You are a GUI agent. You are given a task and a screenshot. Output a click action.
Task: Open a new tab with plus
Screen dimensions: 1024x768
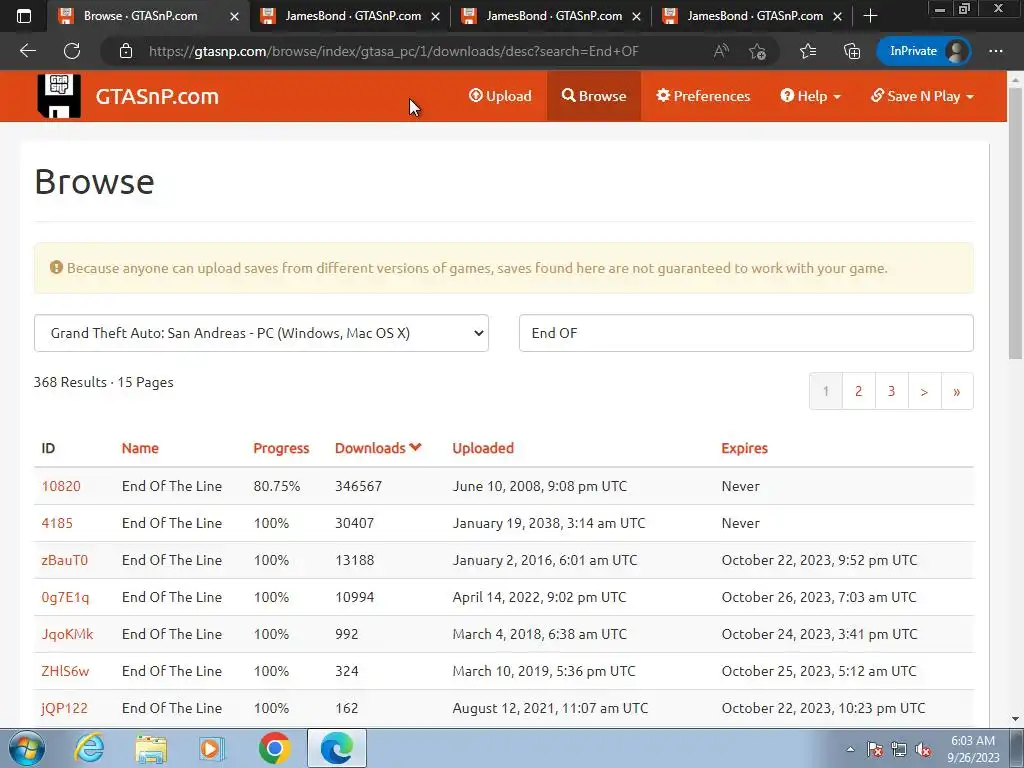[870, 16]
